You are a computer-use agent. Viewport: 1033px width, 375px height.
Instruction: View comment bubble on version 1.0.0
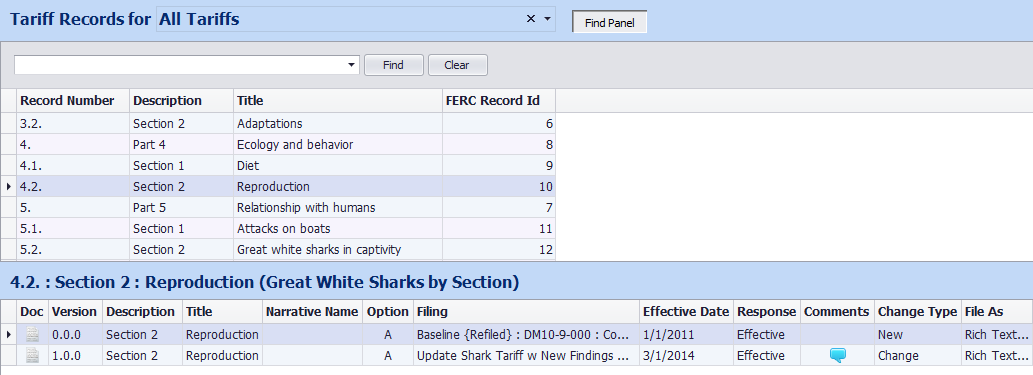837,356
